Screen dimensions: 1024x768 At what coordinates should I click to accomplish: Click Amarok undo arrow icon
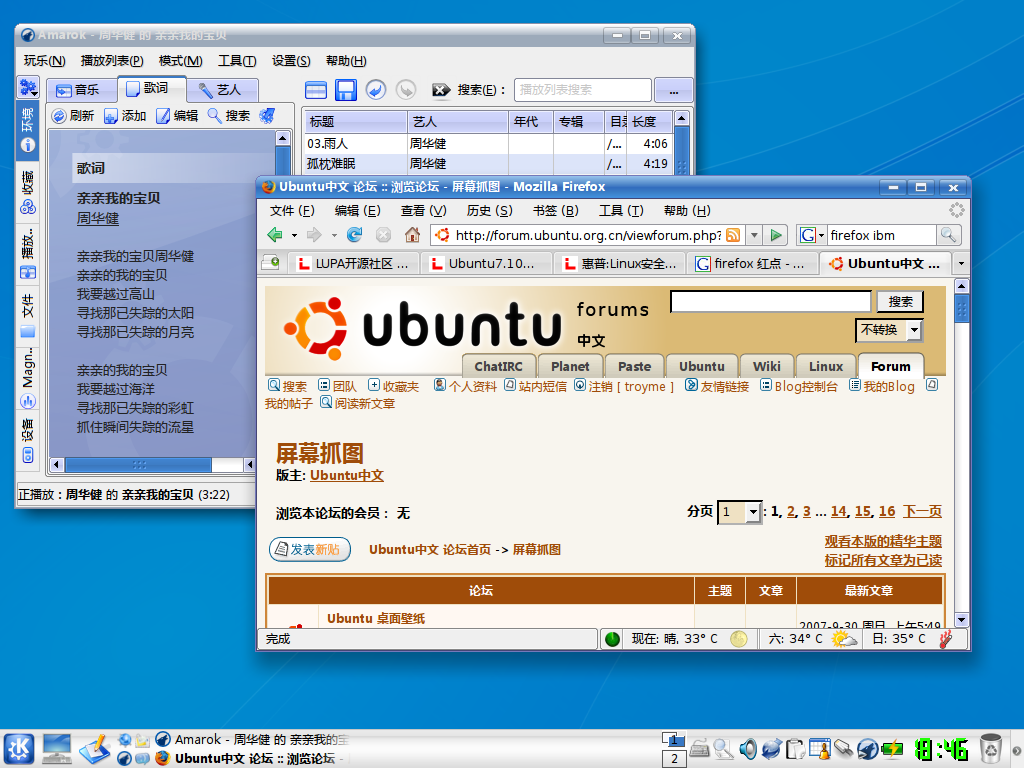[x=376, y=89]
